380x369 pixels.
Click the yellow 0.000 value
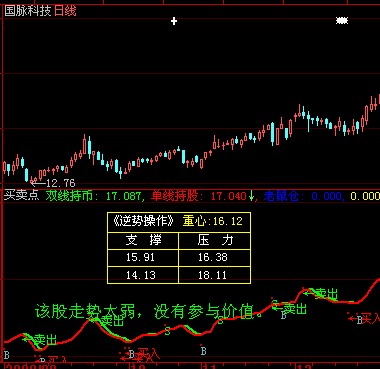365,196
